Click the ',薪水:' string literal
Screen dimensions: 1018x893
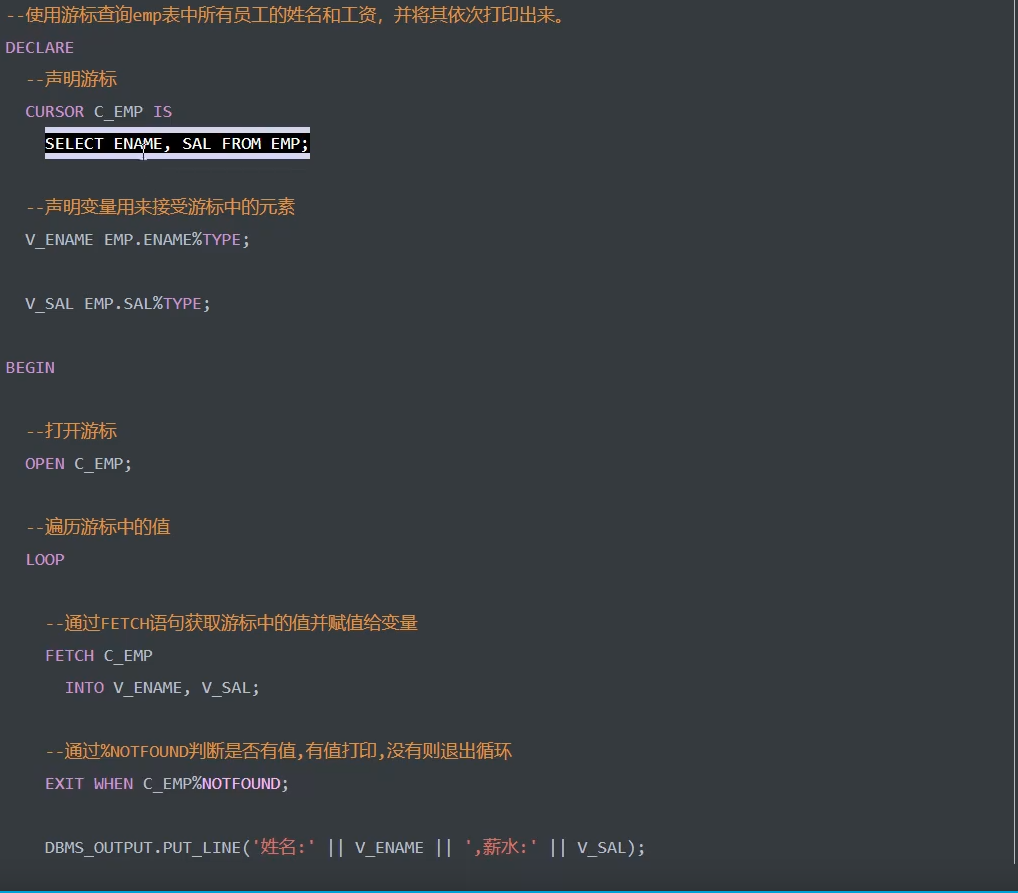[x=501, y=848]
